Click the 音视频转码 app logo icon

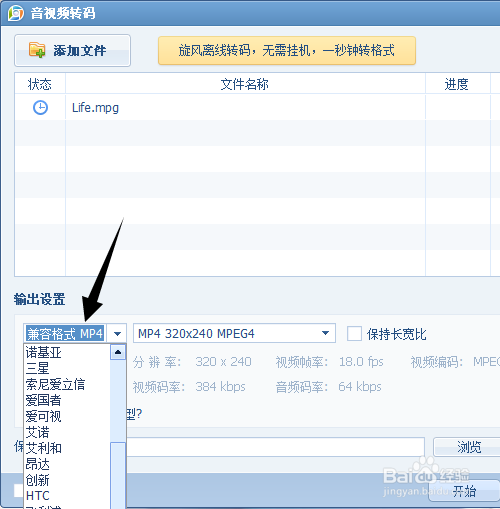click(16, 13)
